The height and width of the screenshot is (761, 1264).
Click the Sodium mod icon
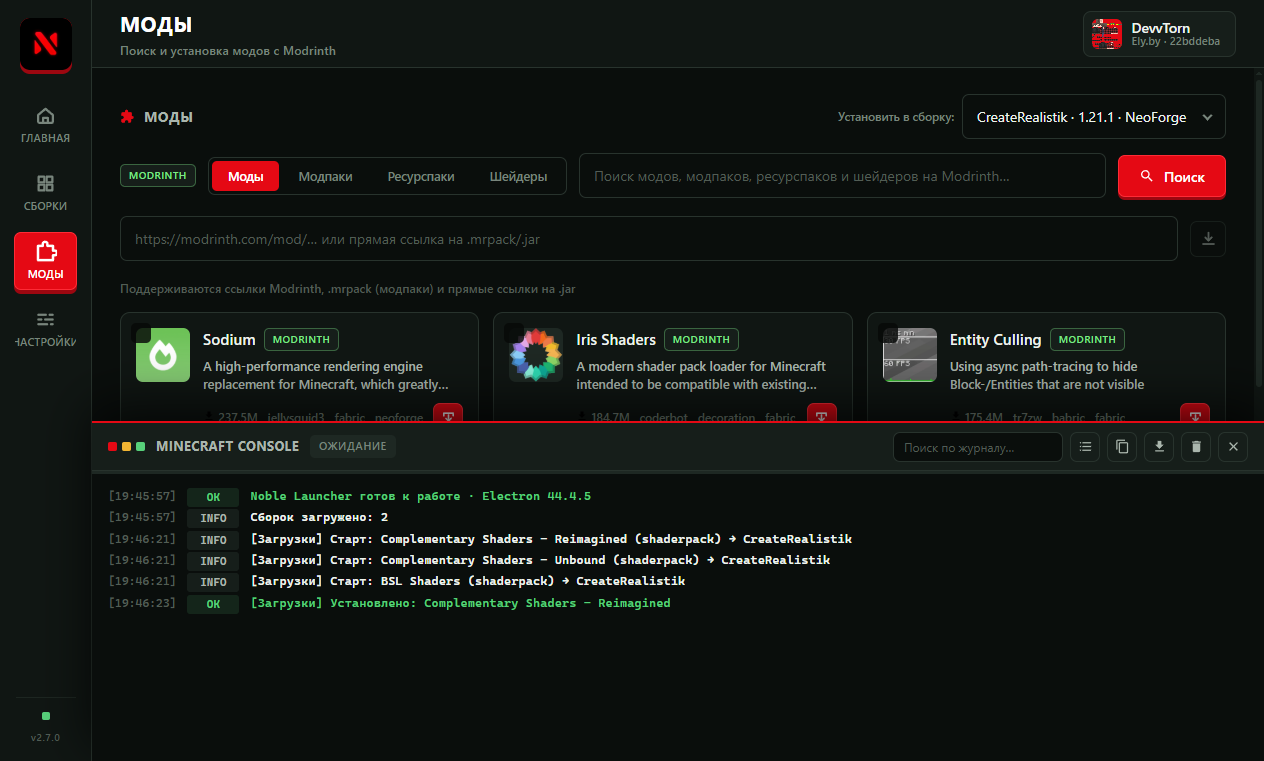click(x=162, y=354)
